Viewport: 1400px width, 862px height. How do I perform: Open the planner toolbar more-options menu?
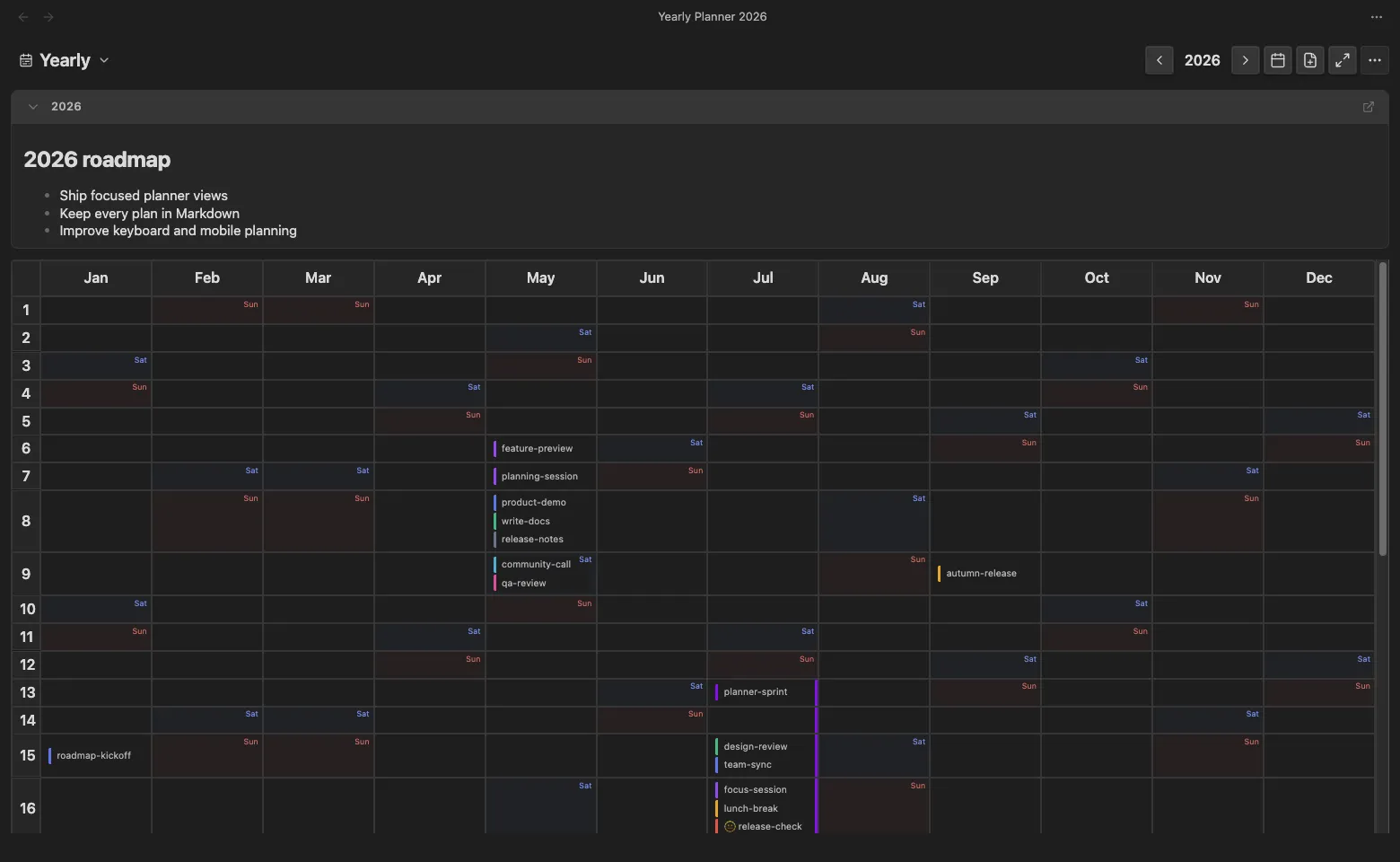pyautogui.click(x=1375, y=60)
